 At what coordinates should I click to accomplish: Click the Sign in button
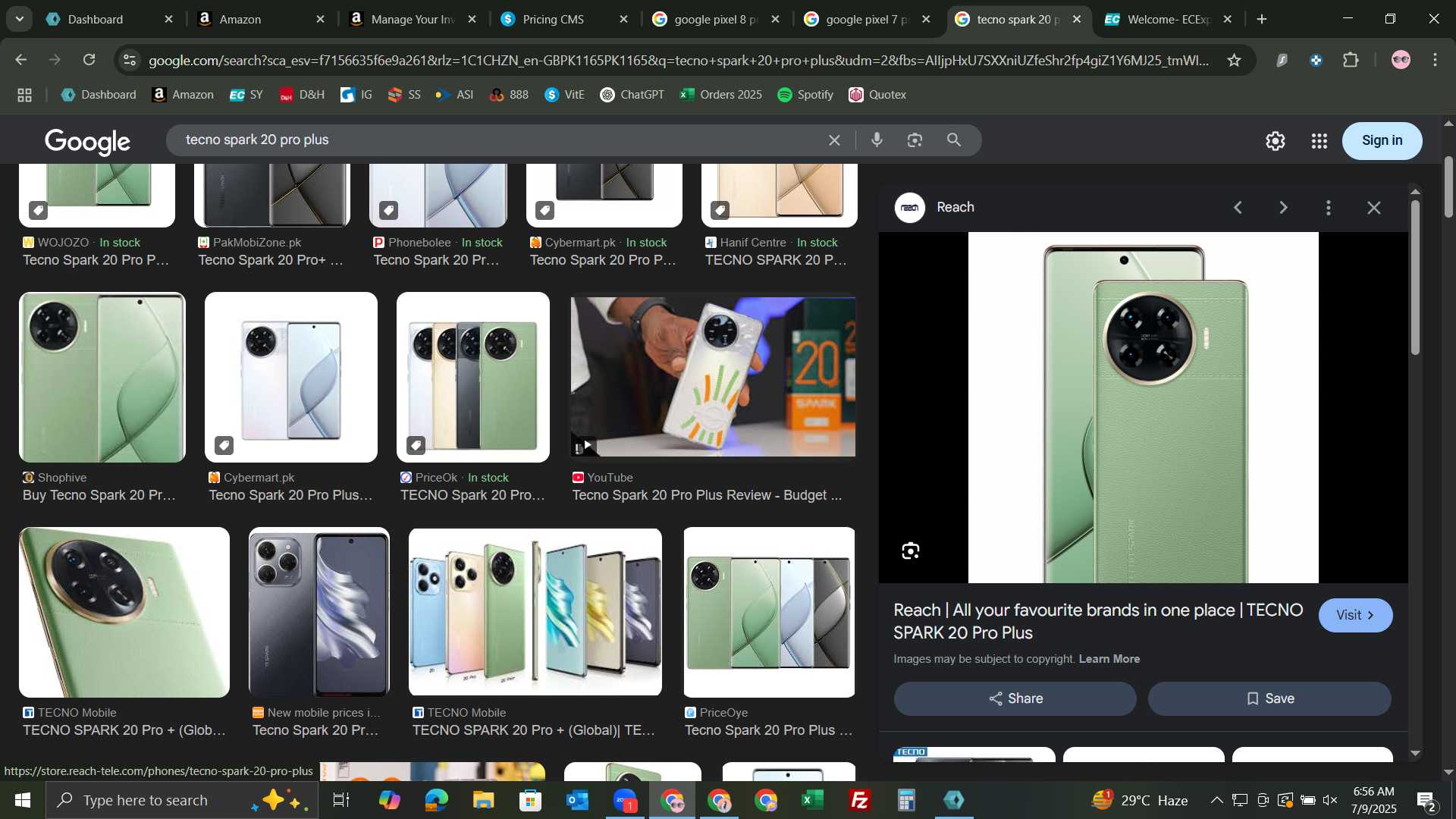1382,141
